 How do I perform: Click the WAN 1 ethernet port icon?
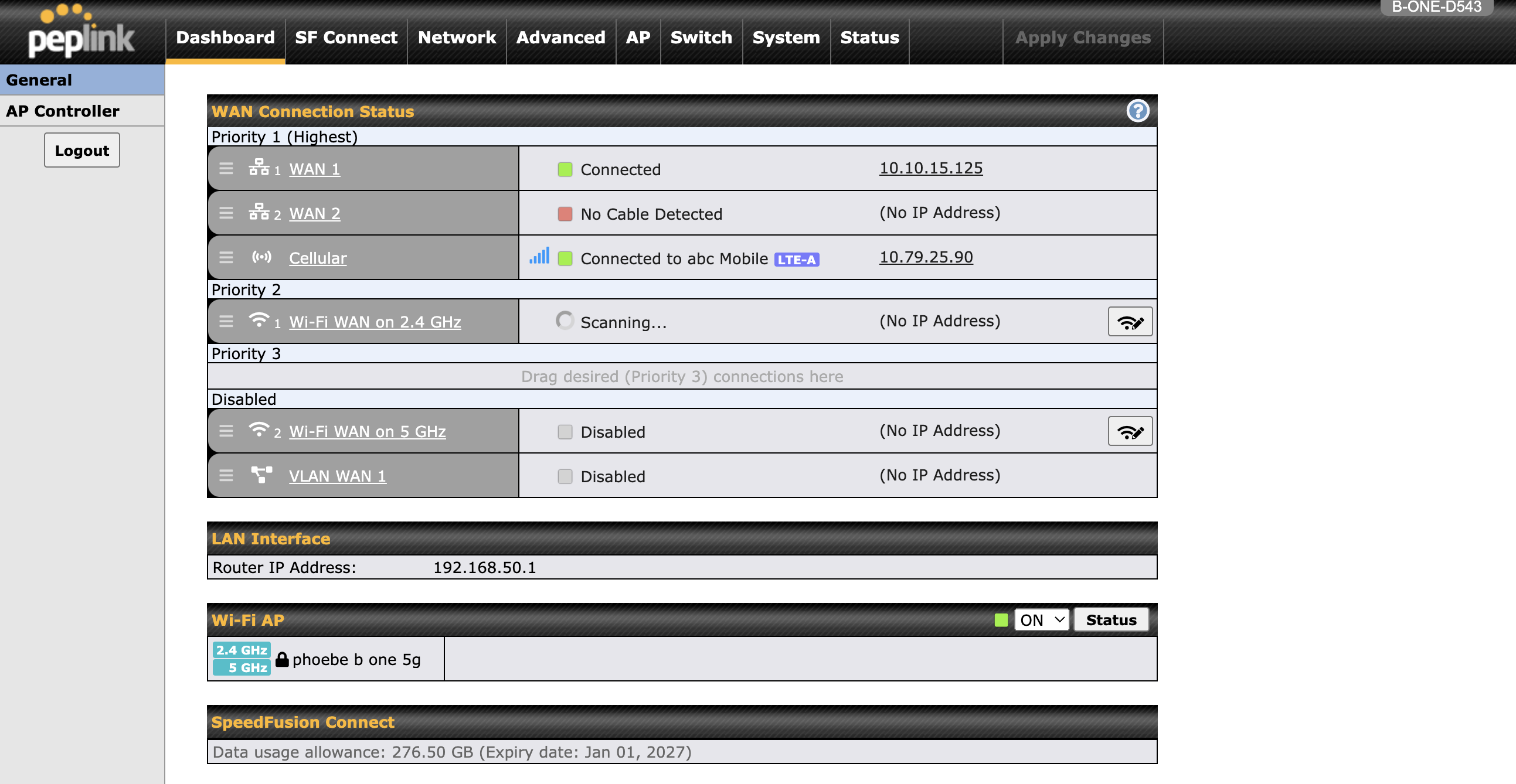259,168
